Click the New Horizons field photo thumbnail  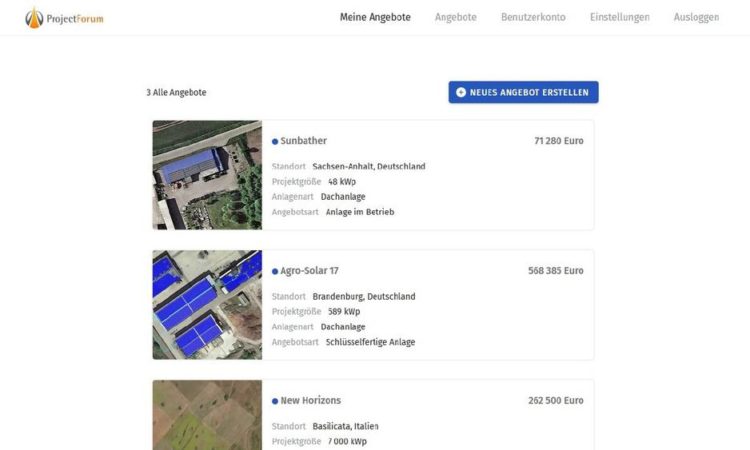207,415
